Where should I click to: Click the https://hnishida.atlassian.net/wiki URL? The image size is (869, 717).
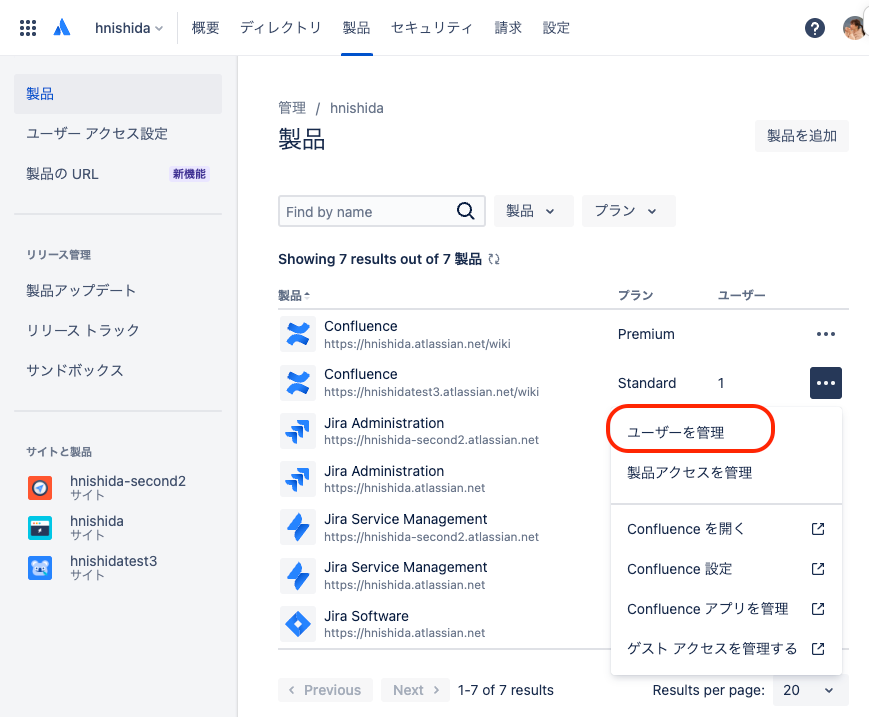pos(417,344)
